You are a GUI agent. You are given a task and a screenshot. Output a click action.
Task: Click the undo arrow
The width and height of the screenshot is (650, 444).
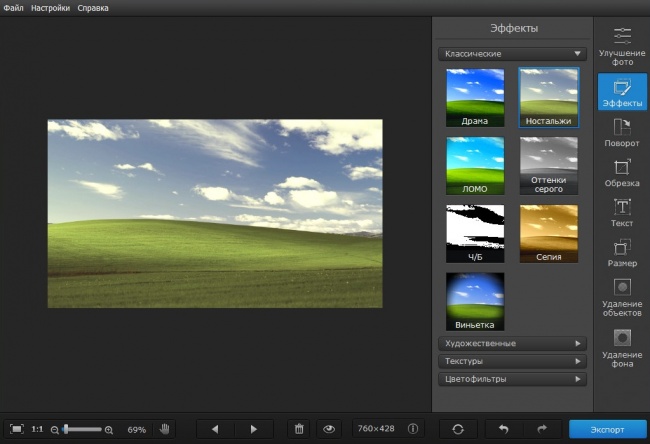point(504,429)
